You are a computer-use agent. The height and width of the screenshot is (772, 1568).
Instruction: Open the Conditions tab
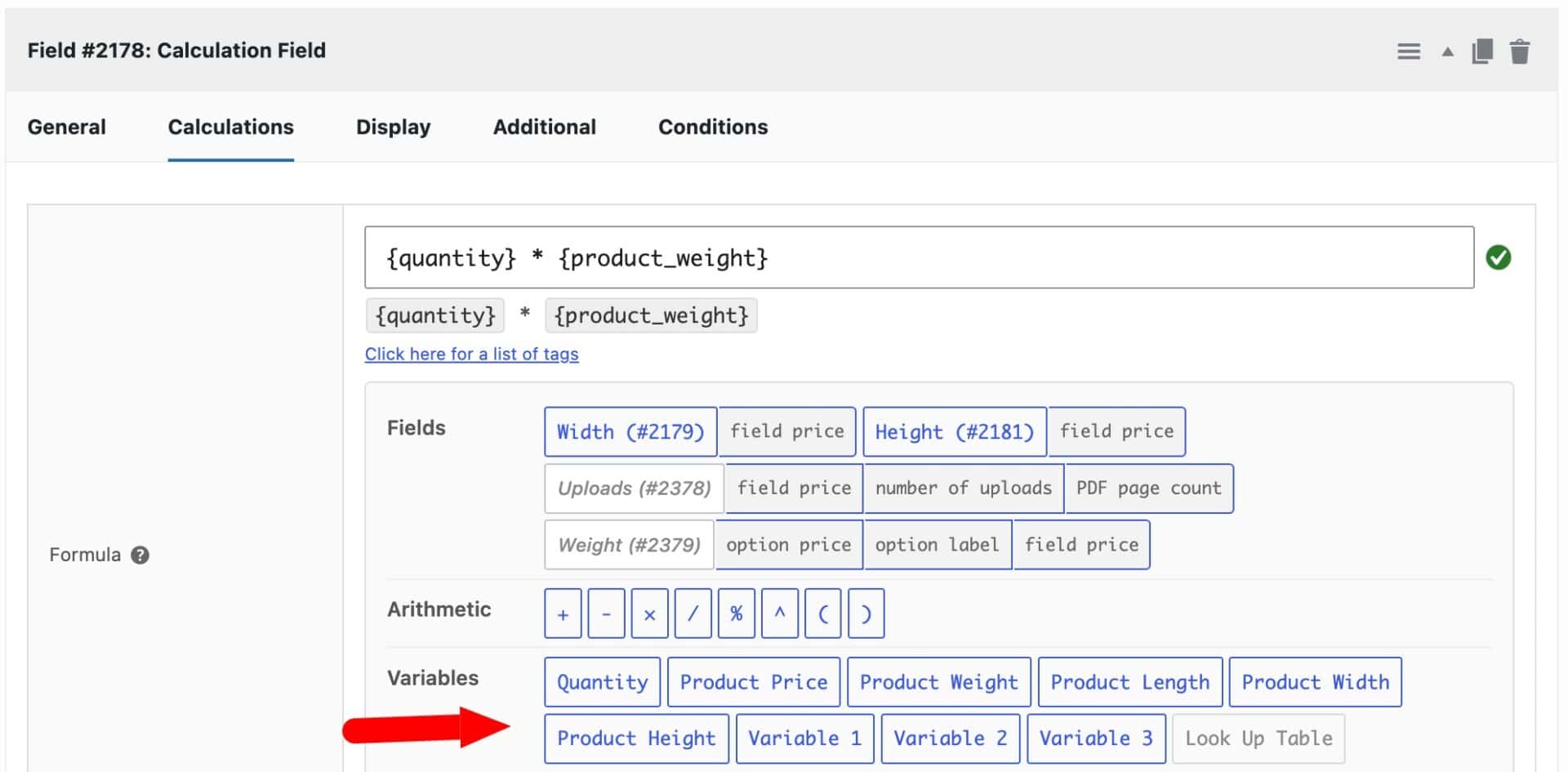click(x=713, y=127)
